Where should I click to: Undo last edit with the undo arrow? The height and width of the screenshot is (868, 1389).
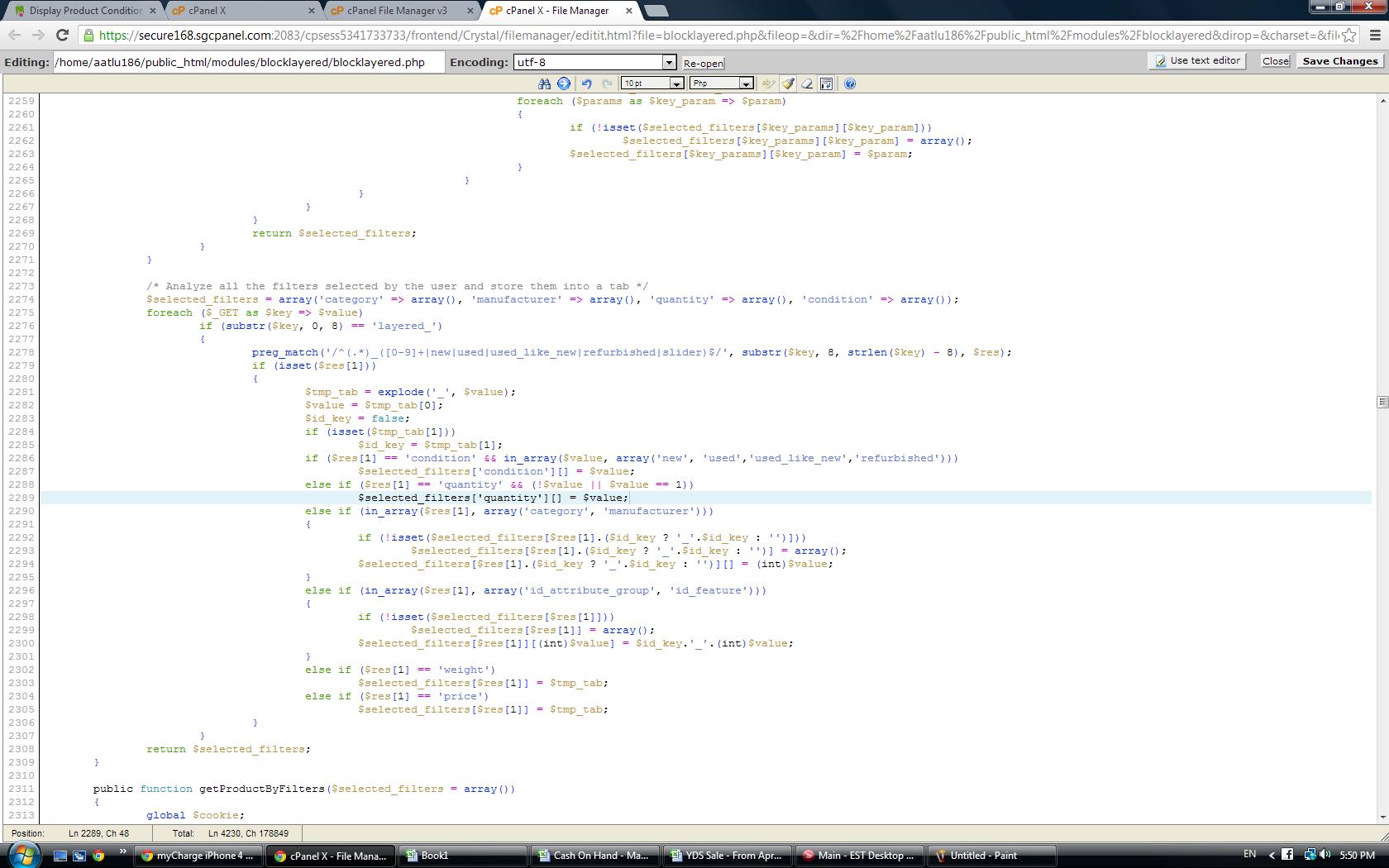(587, 83)
